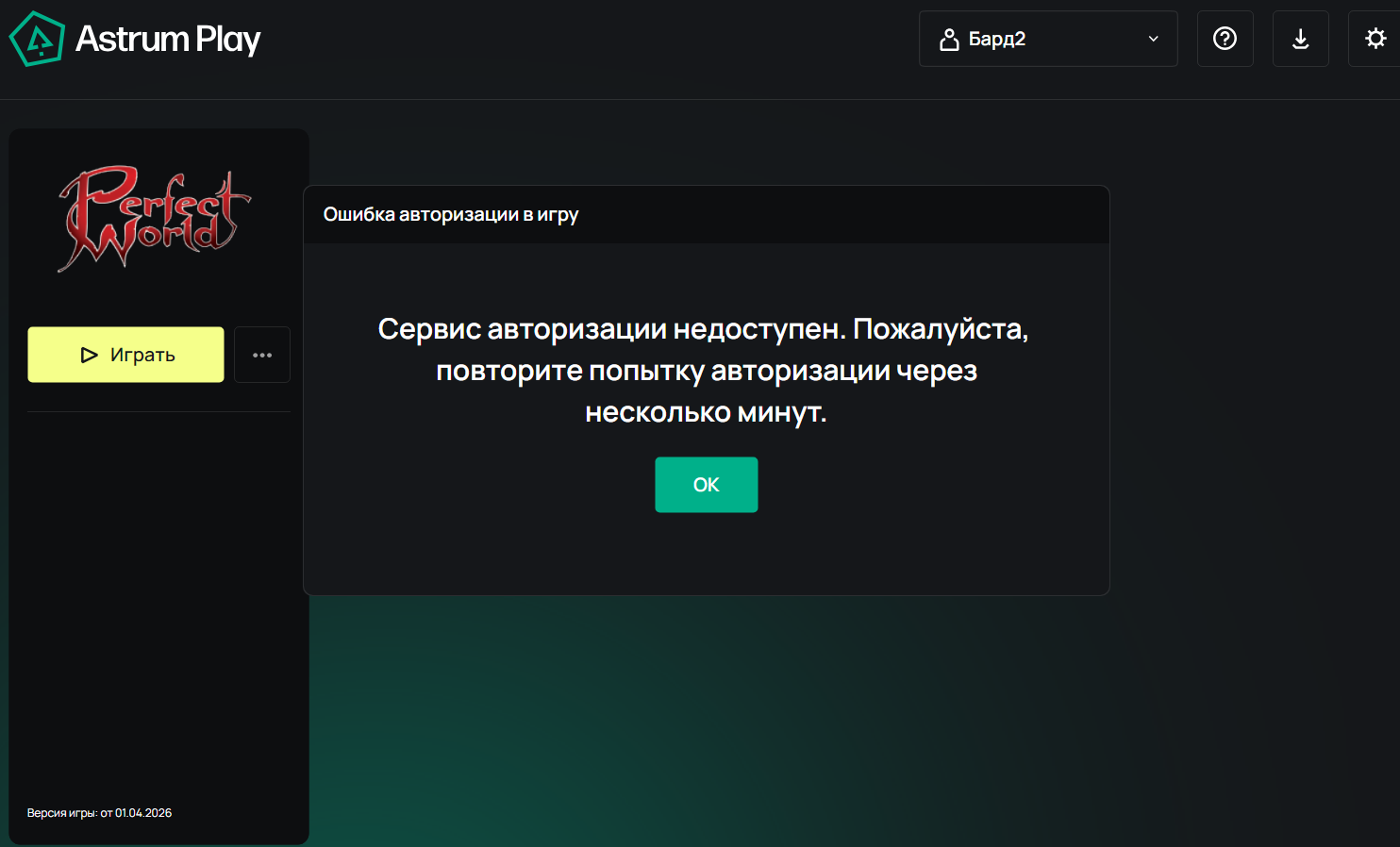
Task: Expand the Бард2 account dropdown
Action: [x=1048, y=39]
